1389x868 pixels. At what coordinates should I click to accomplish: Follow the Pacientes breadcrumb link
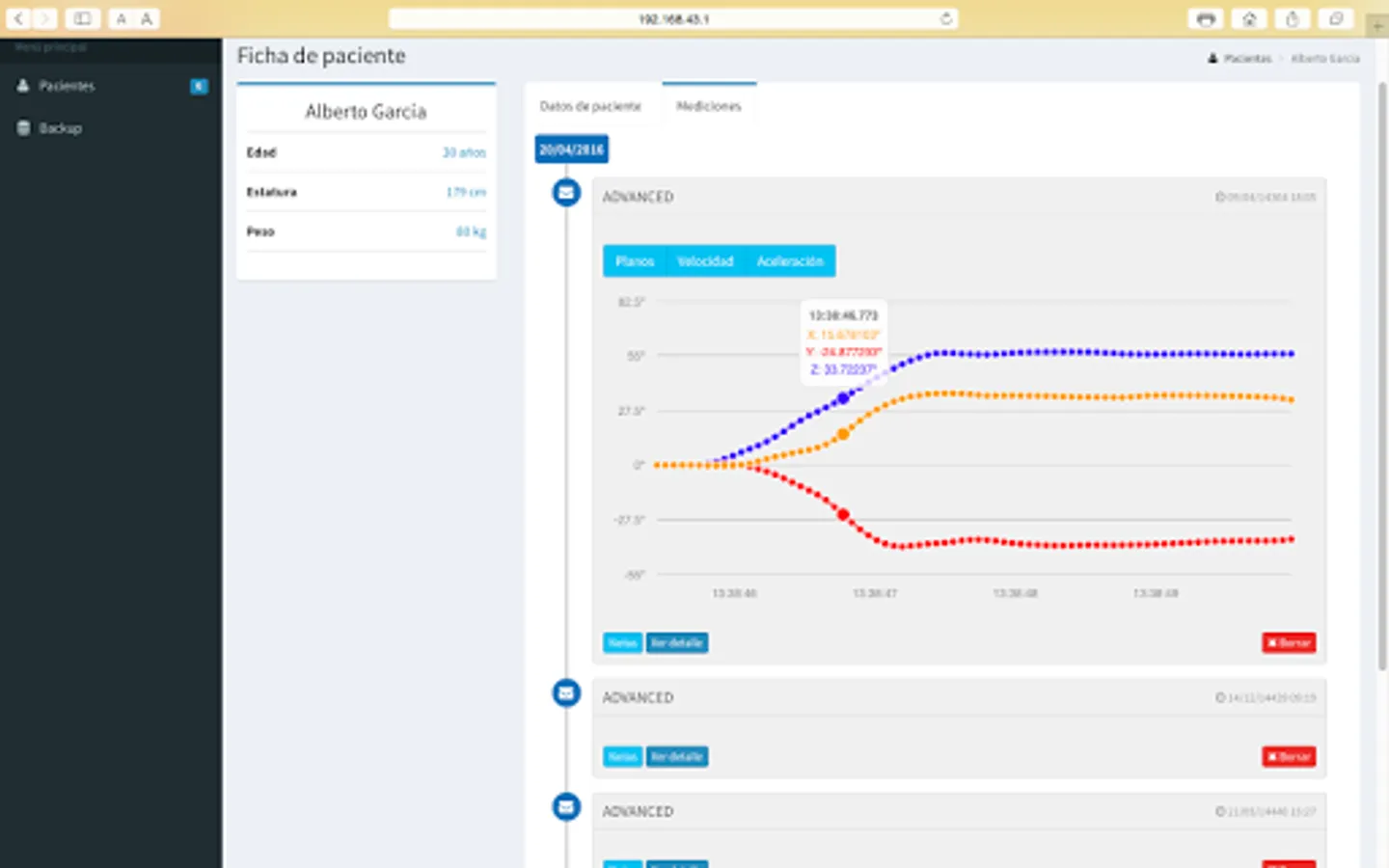1247,59
